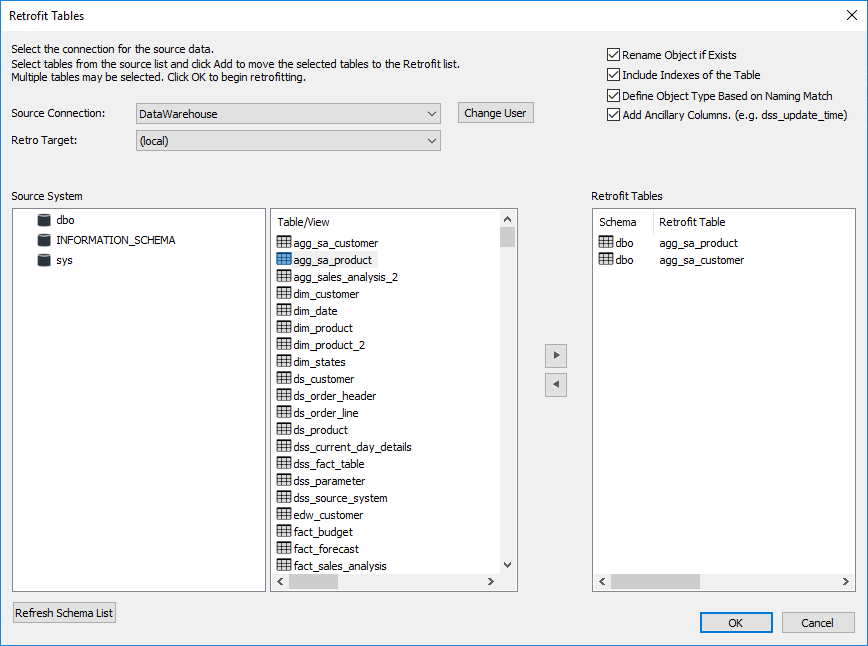Uncheck Rename Object if Exists
The image size is (868, 646).
[613, 55]
